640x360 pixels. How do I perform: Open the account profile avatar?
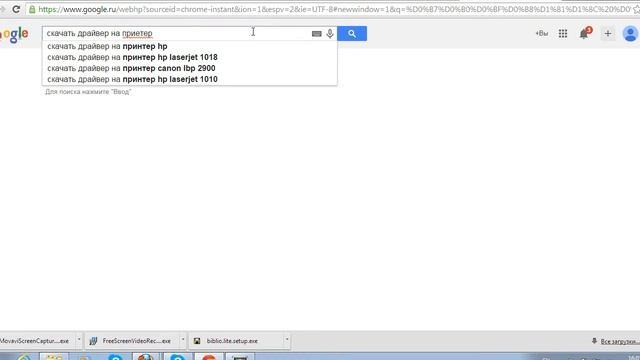[630, 33]
